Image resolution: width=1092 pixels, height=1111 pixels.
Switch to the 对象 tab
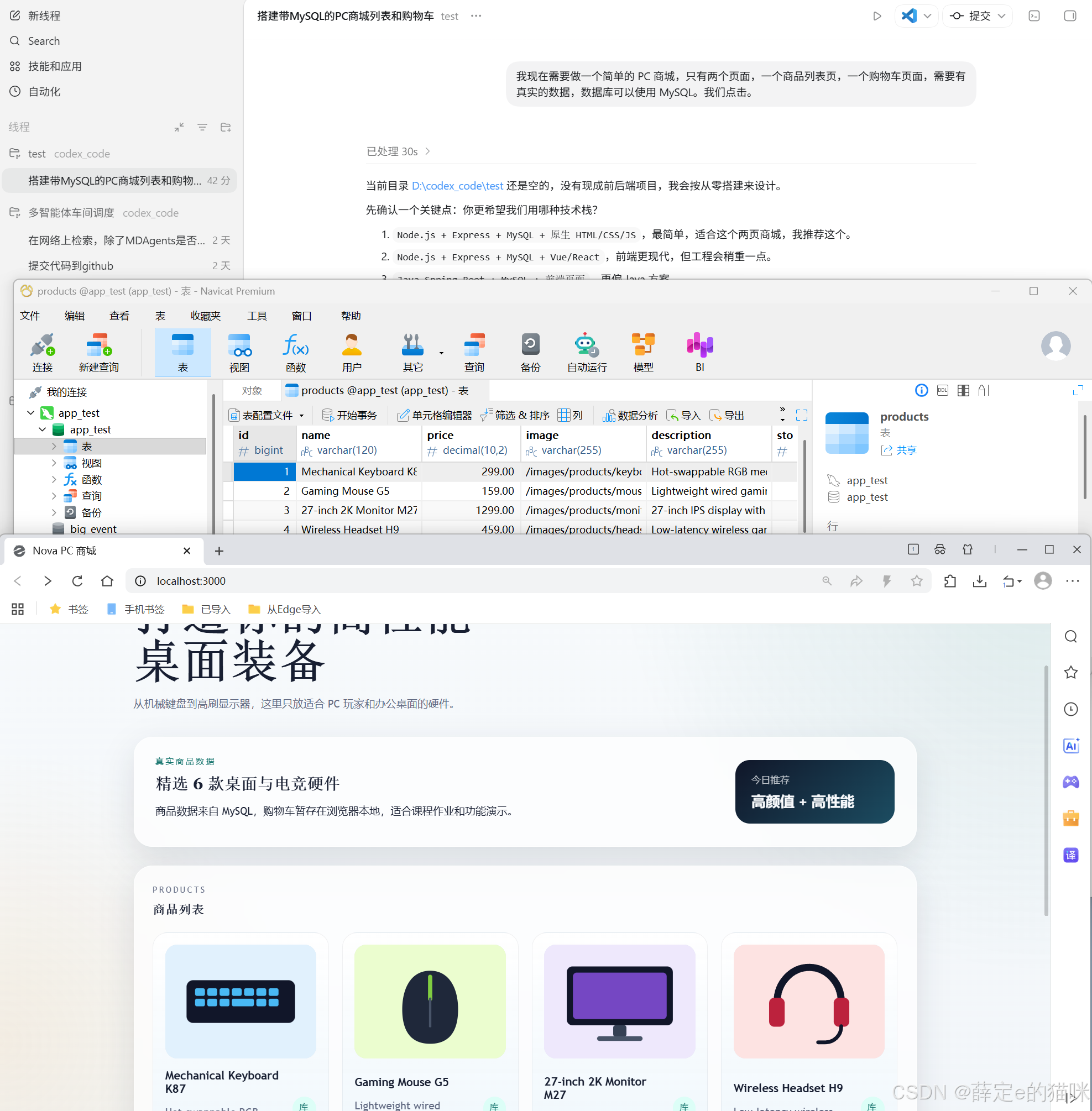252,390
